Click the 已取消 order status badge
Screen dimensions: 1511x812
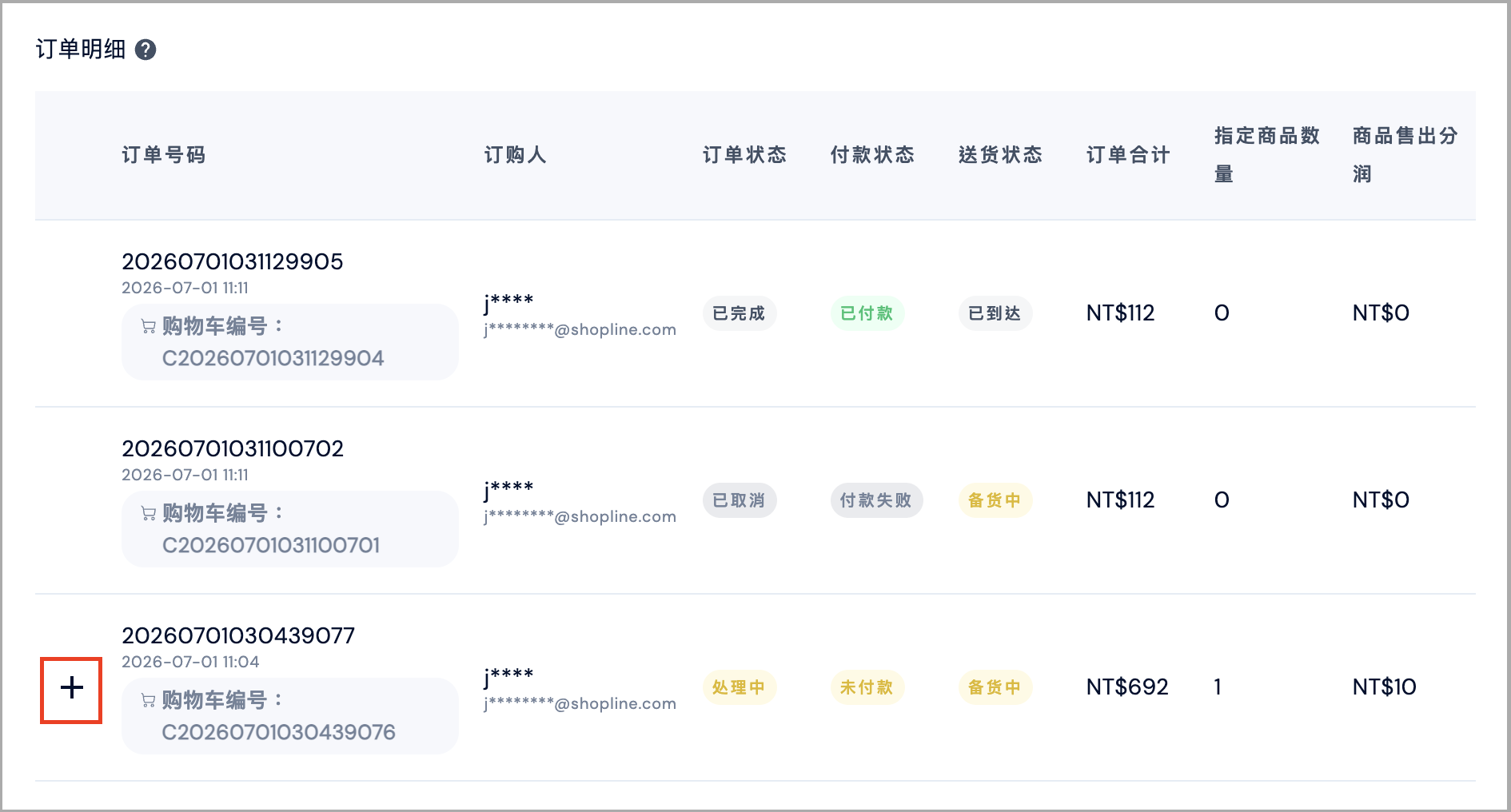pos(740,500)
